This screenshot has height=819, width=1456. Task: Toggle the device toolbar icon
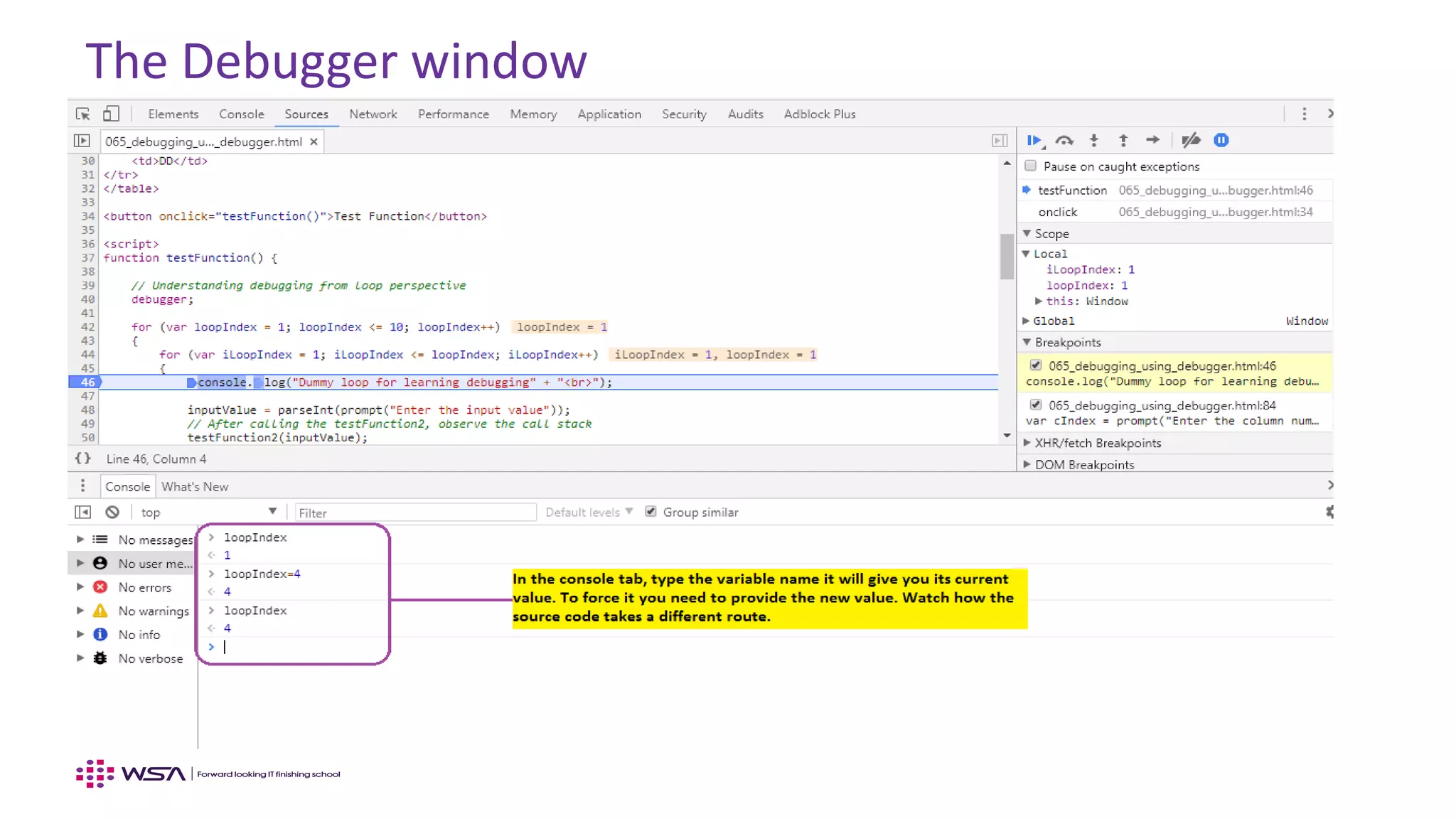coord(111,114)
